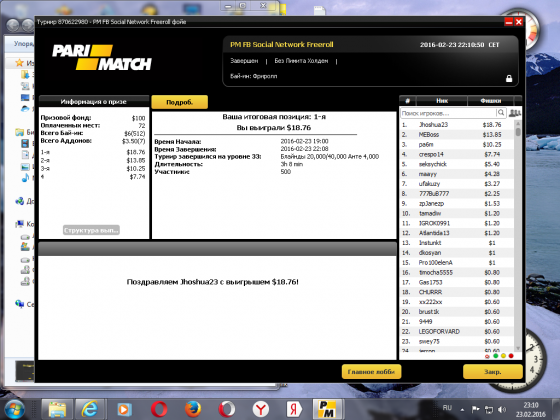
Task: Show hidden tray icons arrow
Action: tap(462, 409)
